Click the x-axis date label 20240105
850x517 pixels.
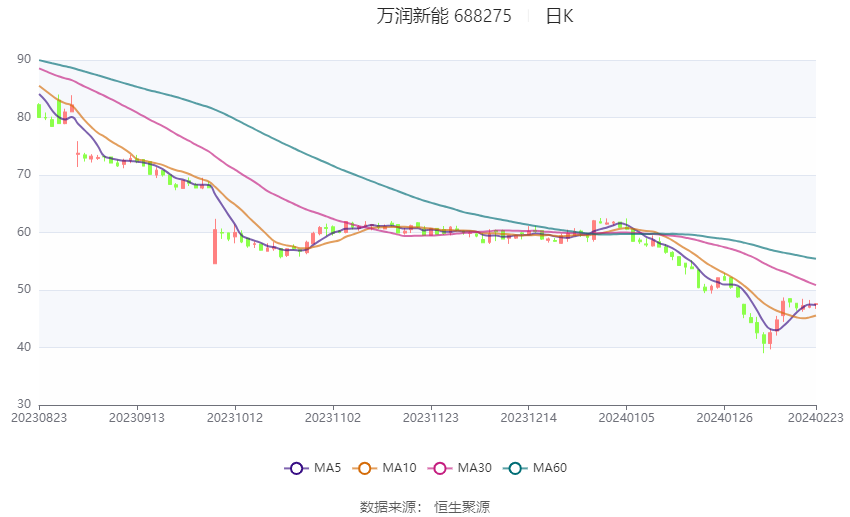[x=627, y=418]
